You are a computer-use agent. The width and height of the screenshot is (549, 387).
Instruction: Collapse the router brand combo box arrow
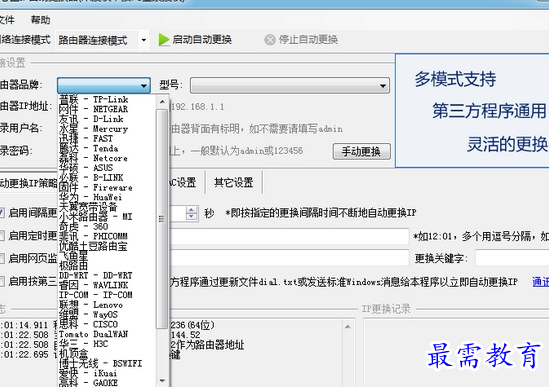tap(144, 85)
